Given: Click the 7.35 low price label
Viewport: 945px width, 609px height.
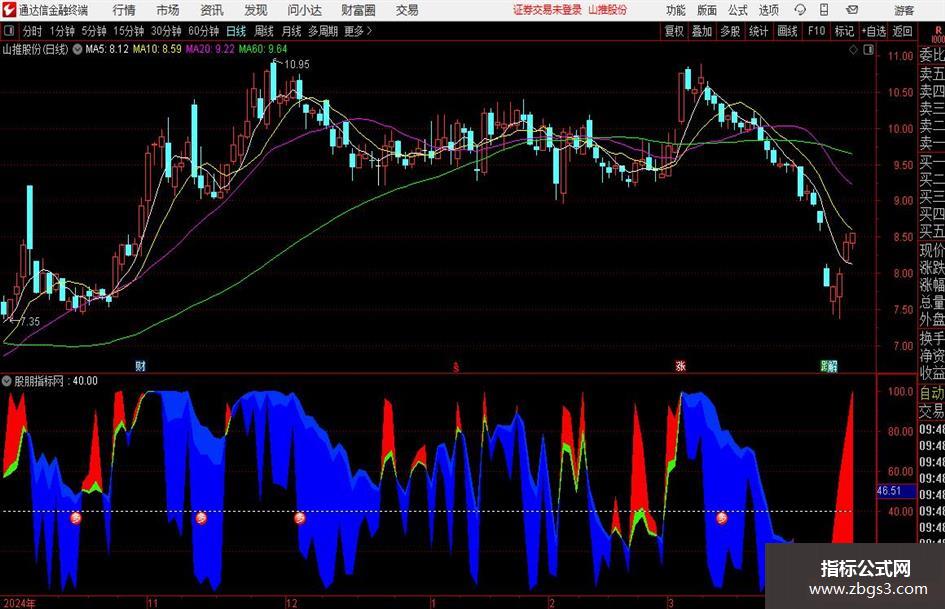Looking at the screenshot, I should pos(30,321).
